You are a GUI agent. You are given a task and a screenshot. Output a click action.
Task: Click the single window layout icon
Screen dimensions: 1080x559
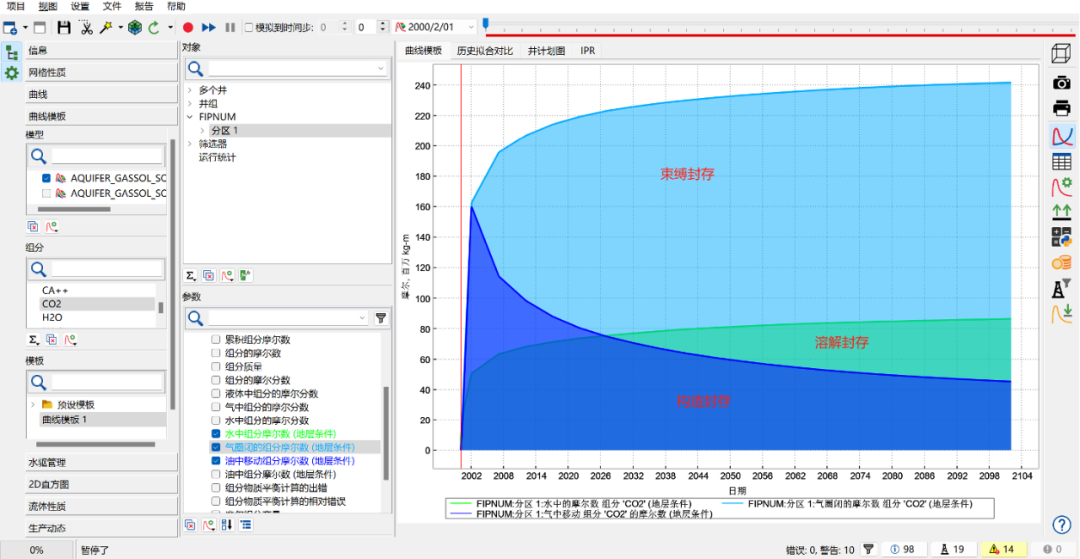tap(40, 28)
